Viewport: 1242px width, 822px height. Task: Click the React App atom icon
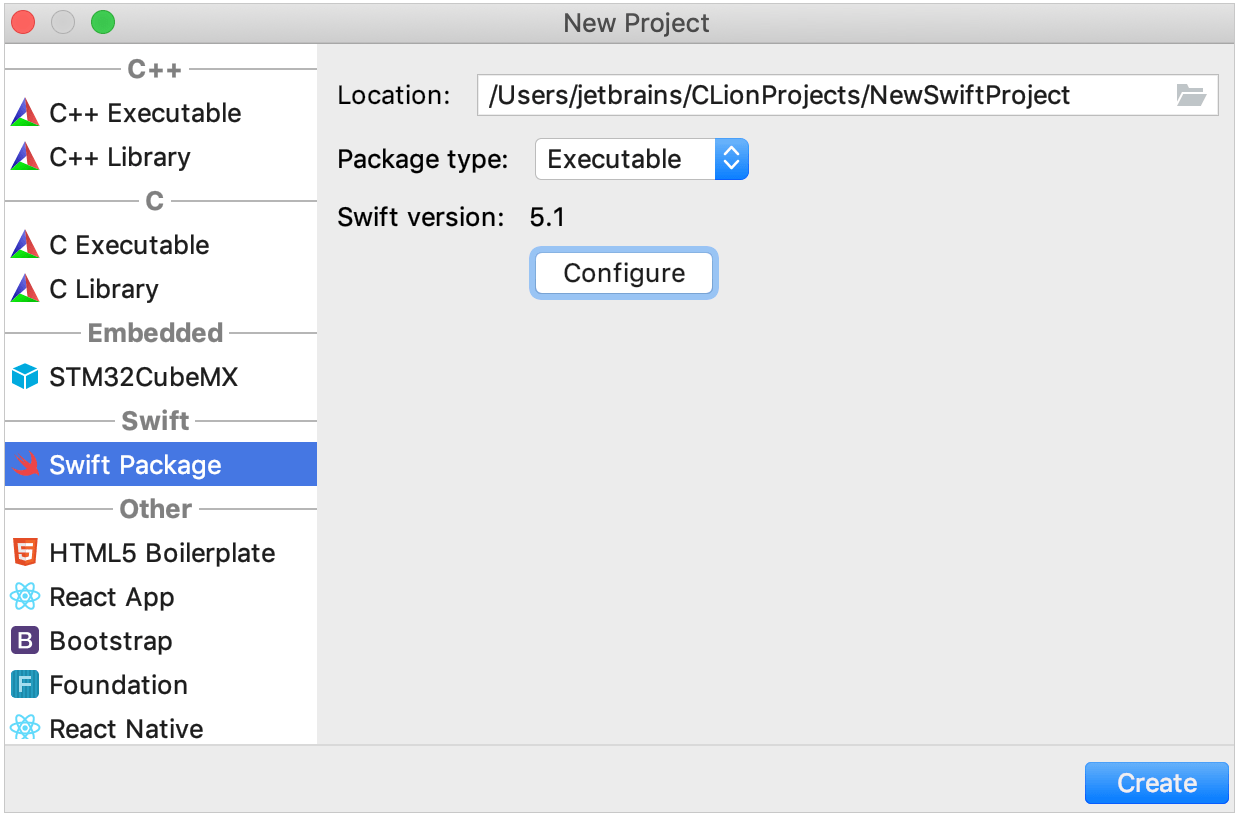(x=27, y=597)
